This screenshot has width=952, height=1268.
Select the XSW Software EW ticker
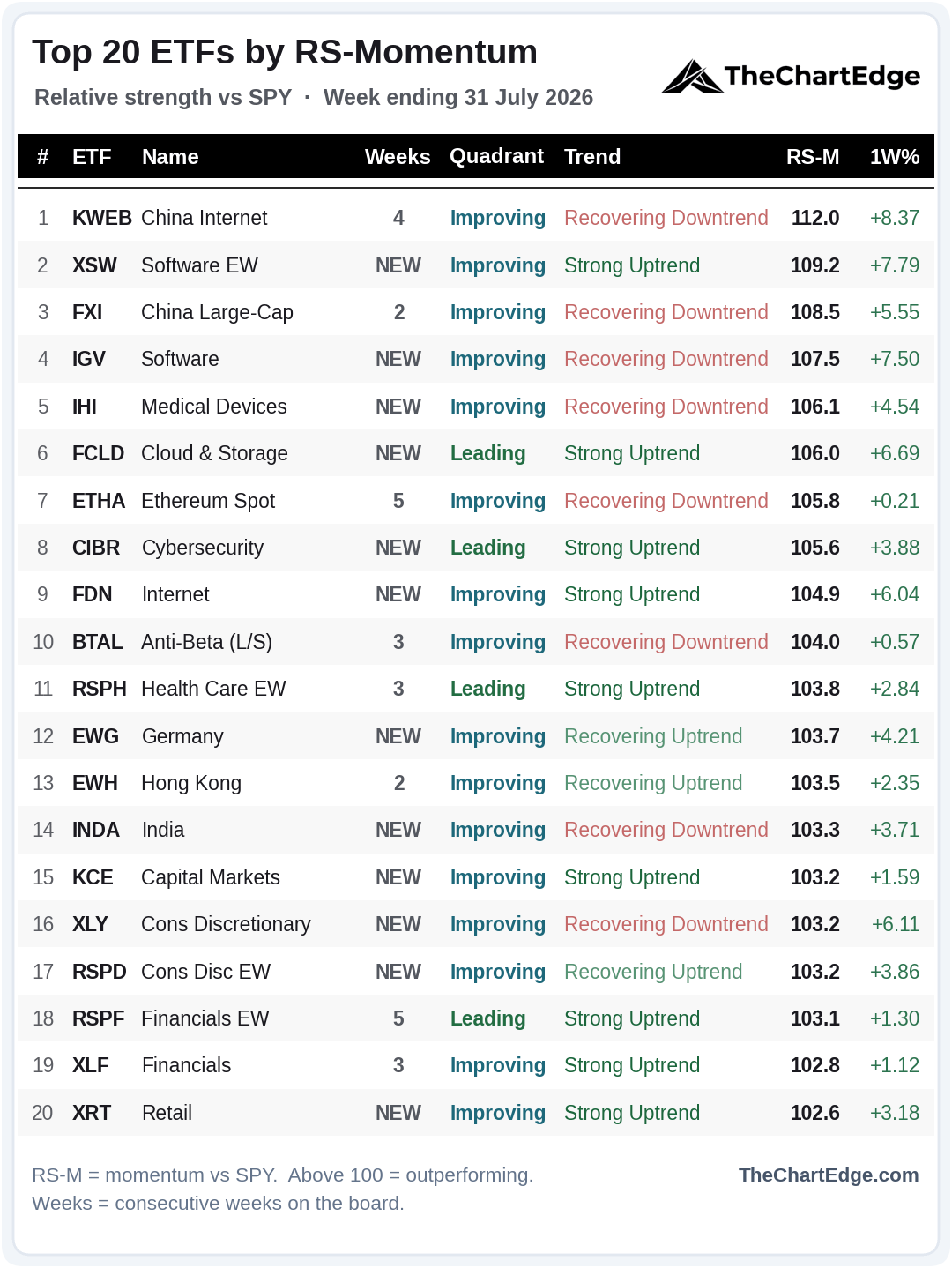[x=94, y=265]
